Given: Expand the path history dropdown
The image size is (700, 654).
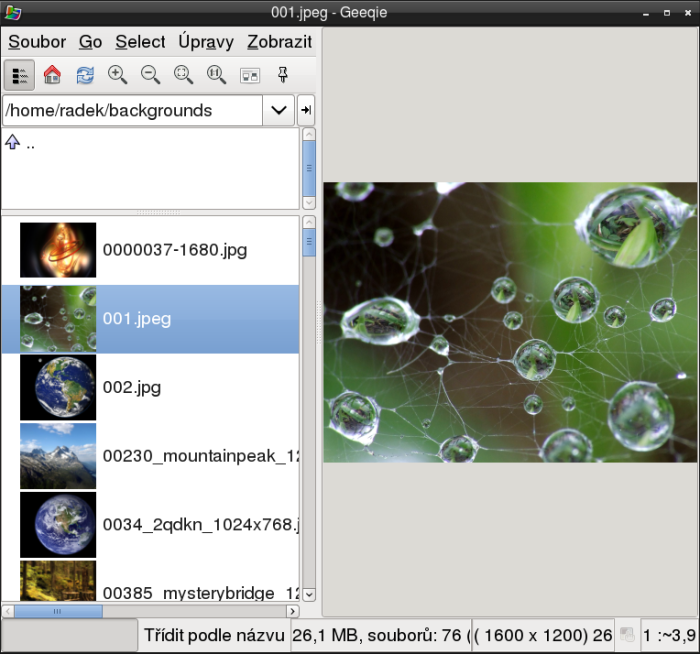Looking at the screenshot, I should click(x=277, y=110).
